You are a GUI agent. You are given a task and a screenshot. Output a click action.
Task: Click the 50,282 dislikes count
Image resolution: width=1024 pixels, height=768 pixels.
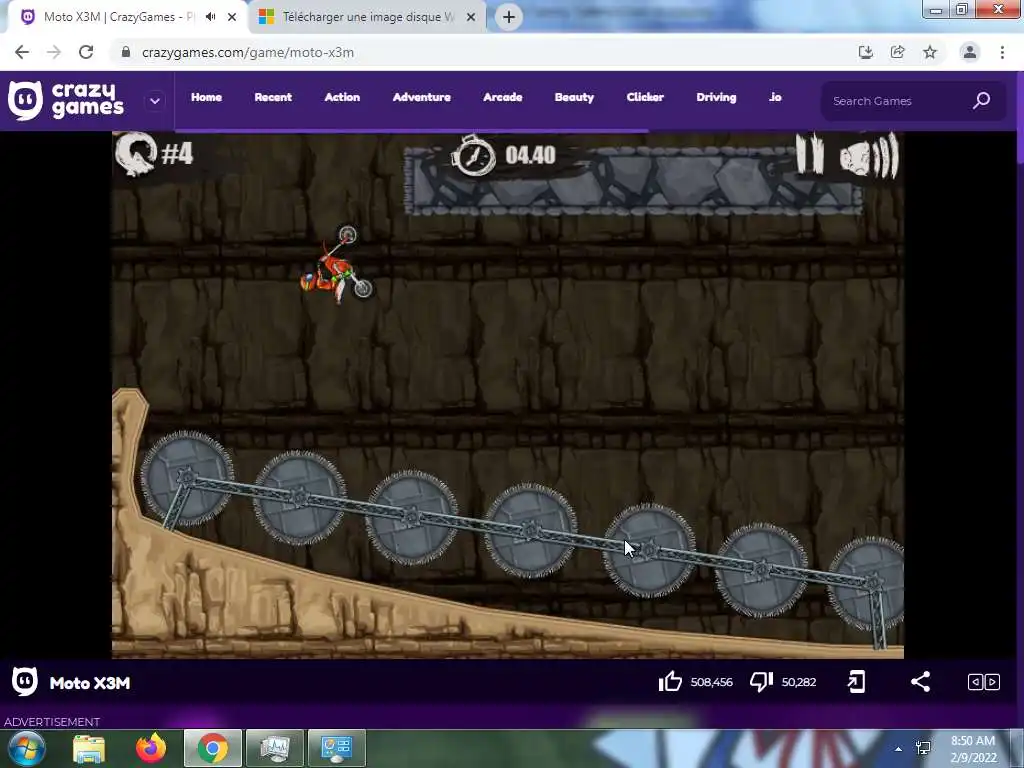(x=799, y=682)
